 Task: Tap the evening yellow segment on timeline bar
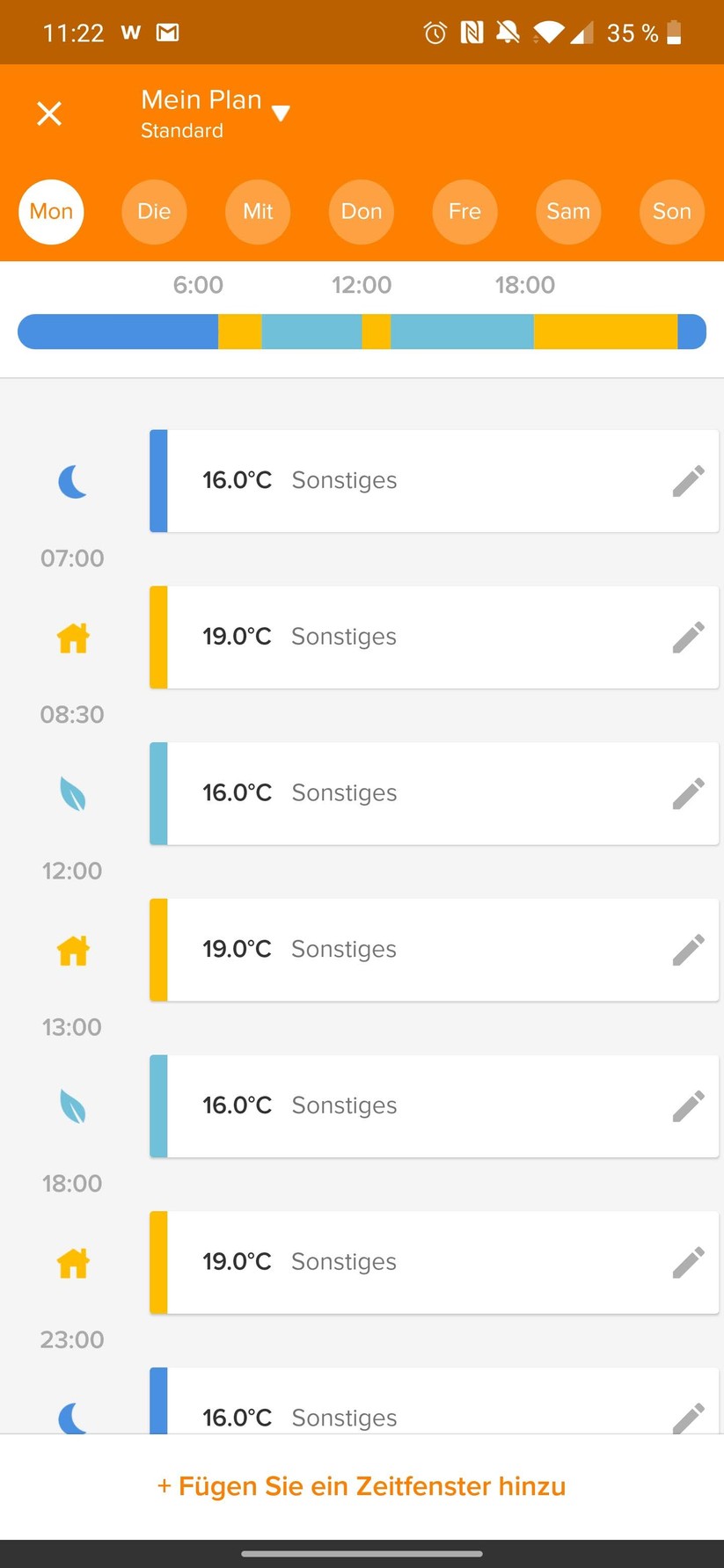(605, 332)
